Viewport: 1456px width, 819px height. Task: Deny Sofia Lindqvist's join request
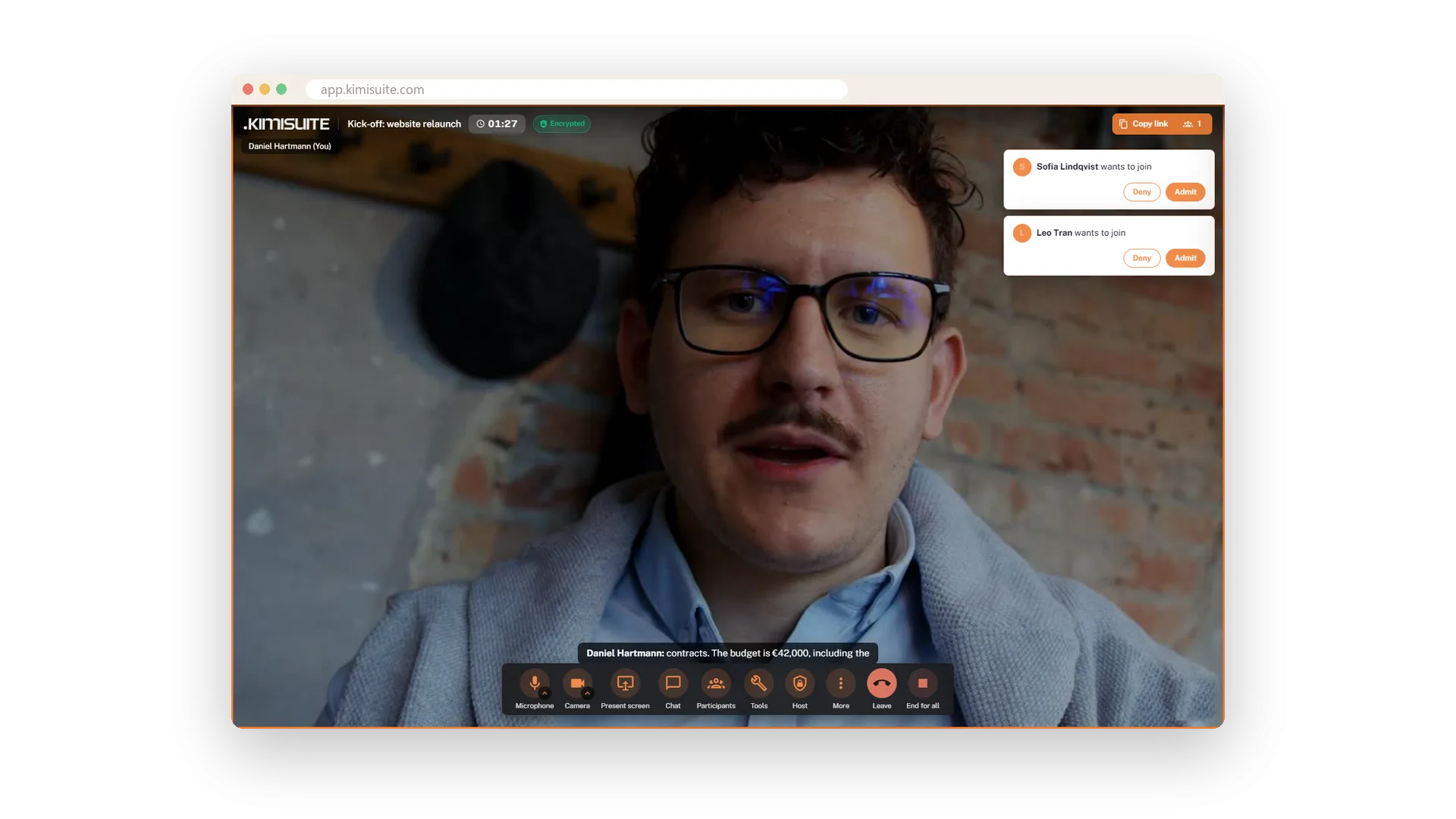coord(1141,192)
